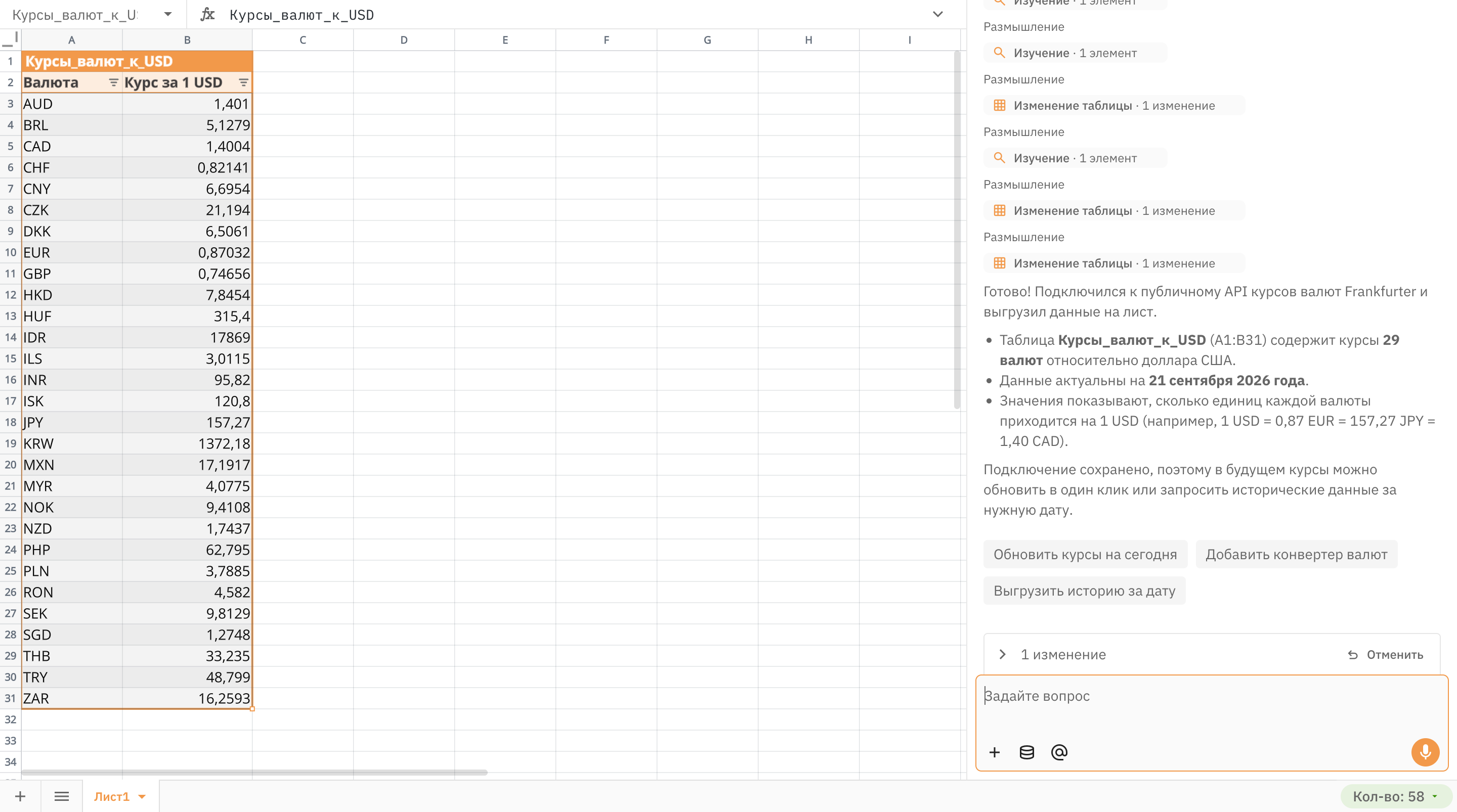Undo change with Отменить button

[x=1385, y=654]
